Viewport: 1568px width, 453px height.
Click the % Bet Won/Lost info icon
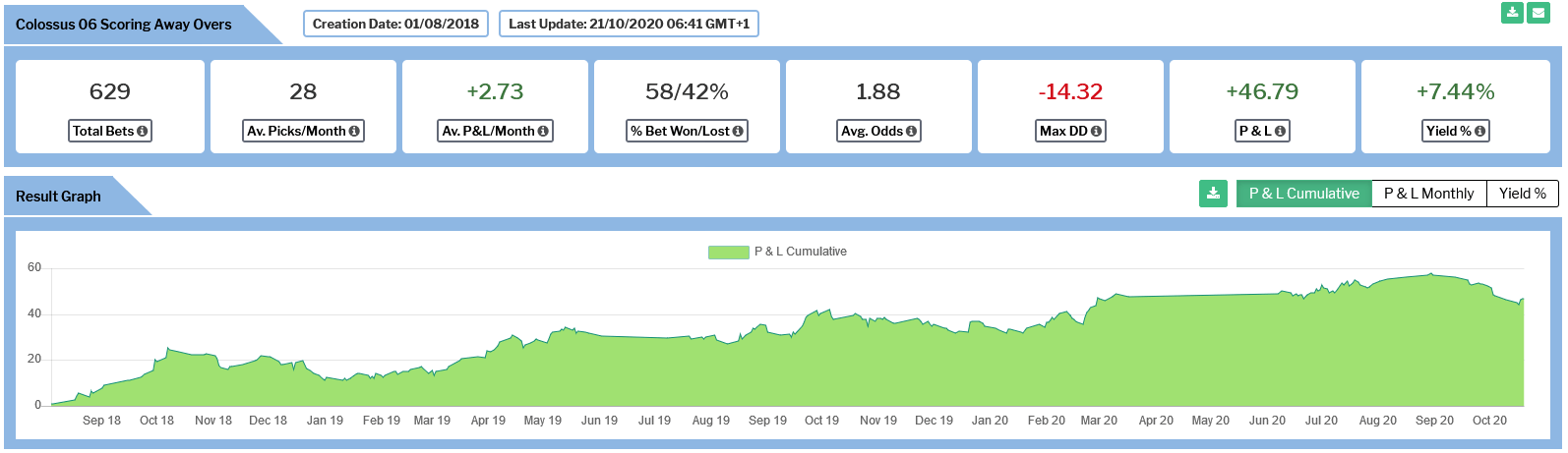(x=738, y=131)
